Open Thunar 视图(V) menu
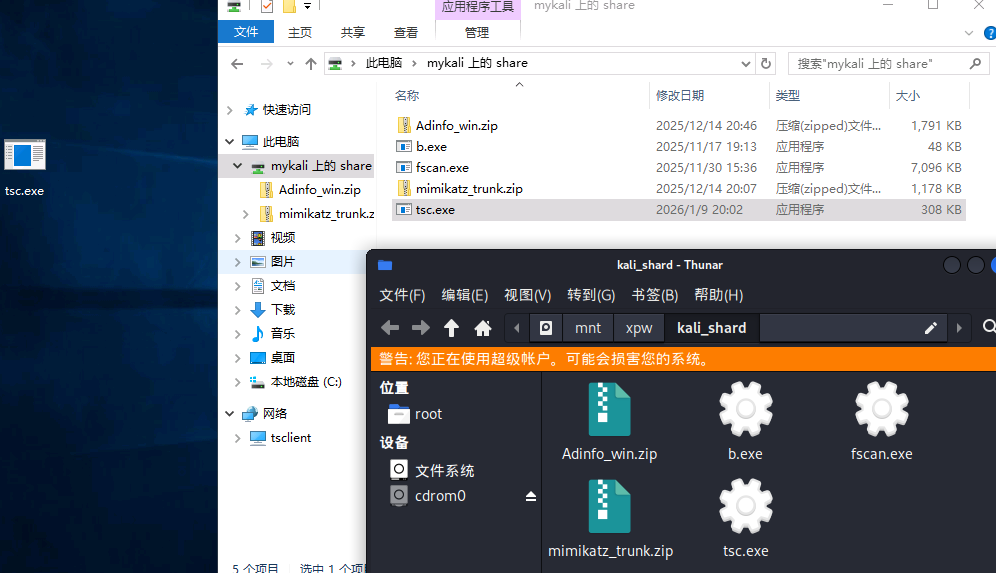This screenshot has width=996, height=573. [x=527, y=295]
